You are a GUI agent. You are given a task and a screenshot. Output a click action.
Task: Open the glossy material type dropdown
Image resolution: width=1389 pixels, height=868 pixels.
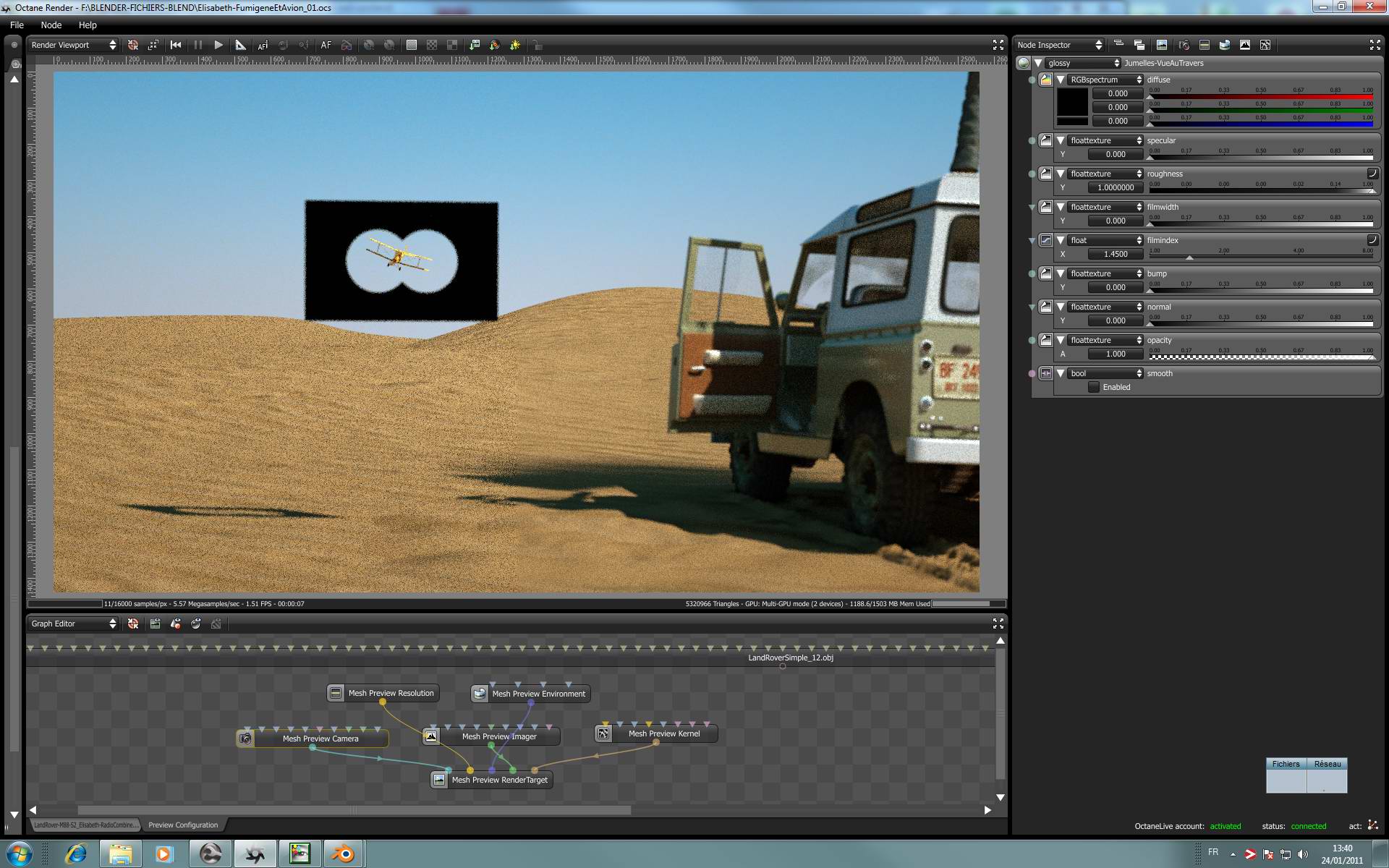click(1083, 63)
